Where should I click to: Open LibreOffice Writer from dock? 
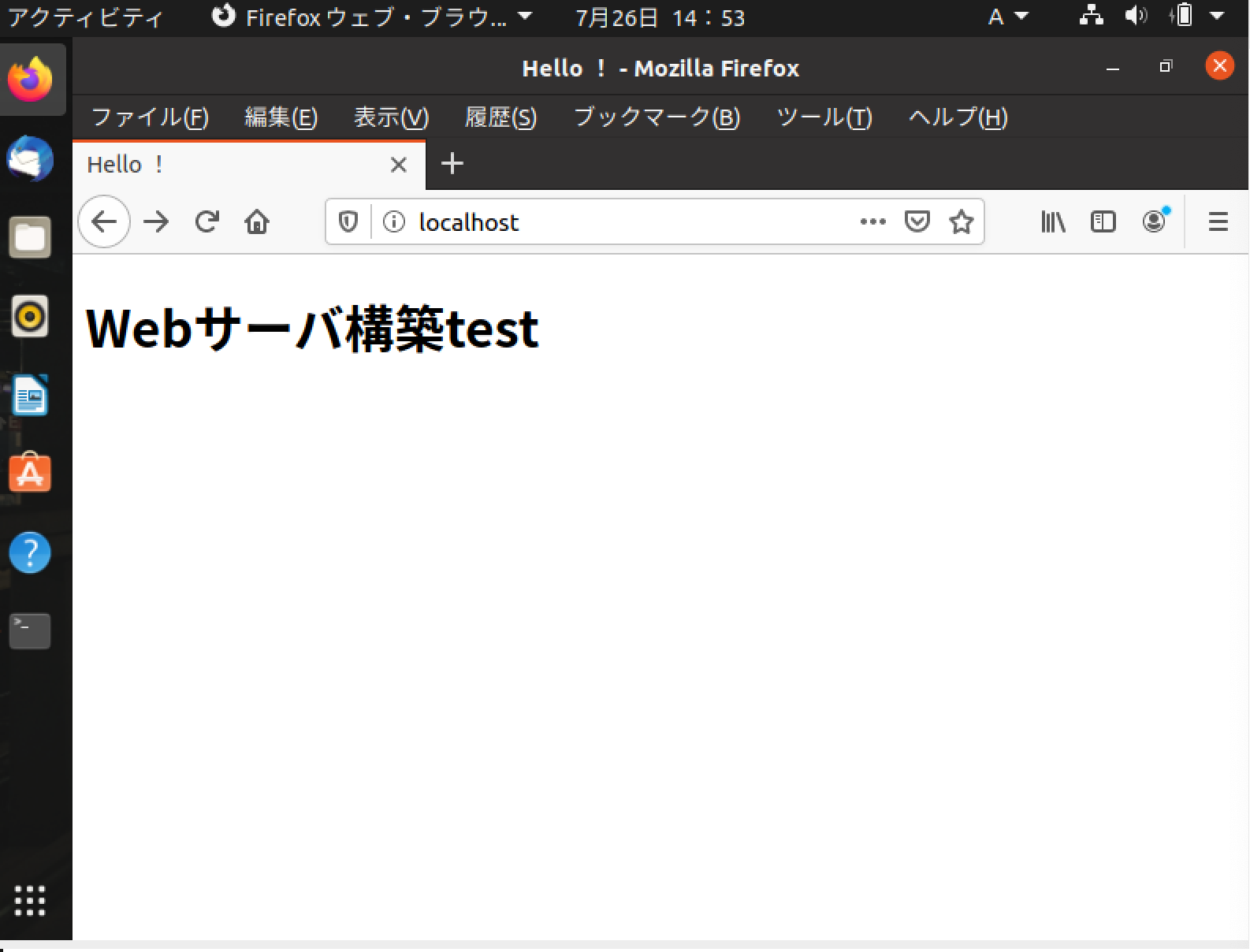point(30,395)
